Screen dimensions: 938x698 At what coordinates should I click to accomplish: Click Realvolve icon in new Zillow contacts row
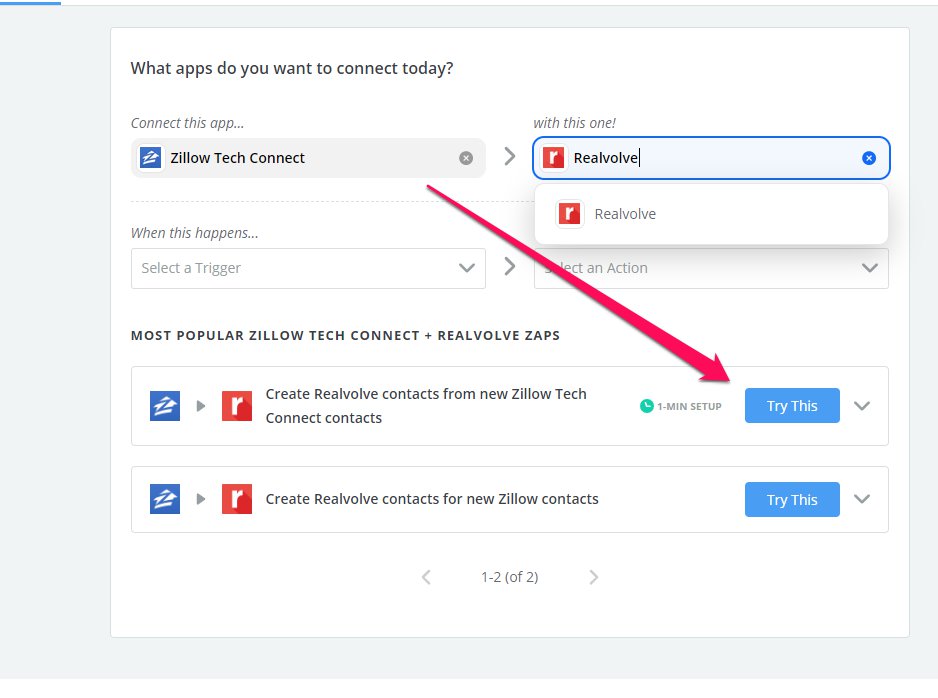point(237,499)
